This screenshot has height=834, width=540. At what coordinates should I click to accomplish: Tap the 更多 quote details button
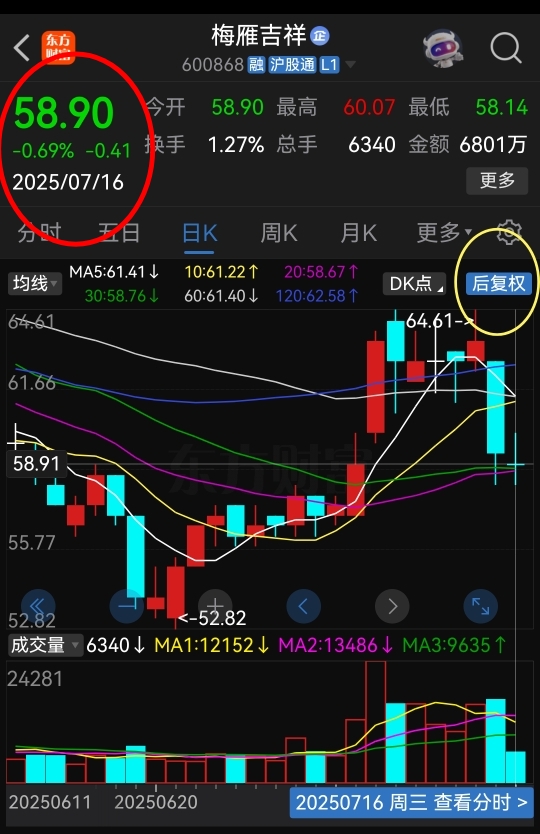(x=497, y=181)
